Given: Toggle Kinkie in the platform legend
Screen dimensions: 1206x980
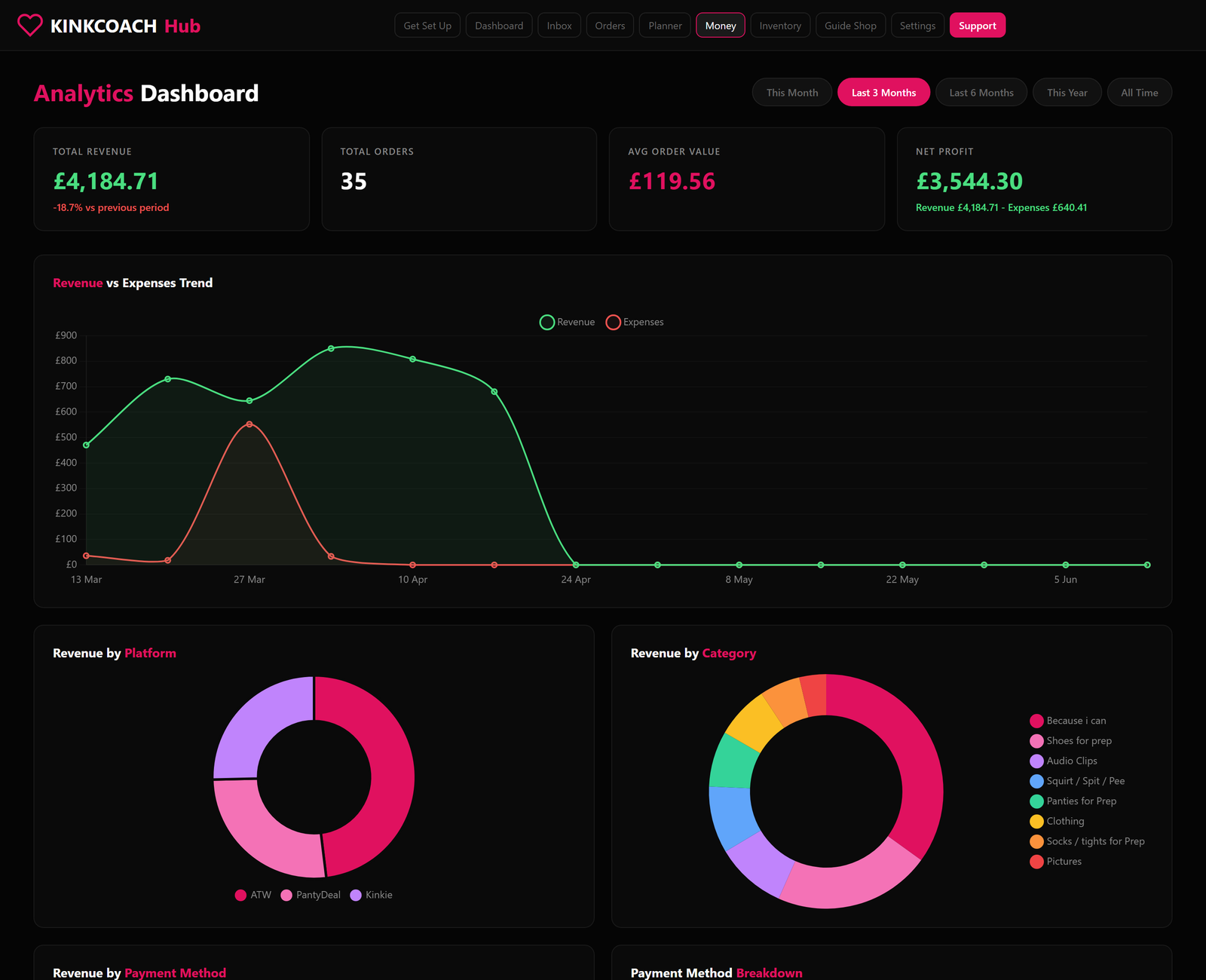Looking at the screenshot, I should [x=372, y=895].
